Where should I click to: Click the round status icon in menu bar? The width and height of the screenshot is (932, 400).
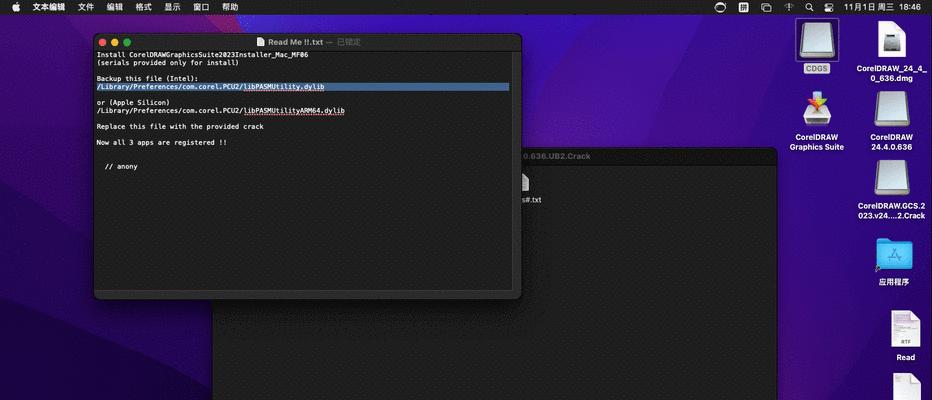720,7
